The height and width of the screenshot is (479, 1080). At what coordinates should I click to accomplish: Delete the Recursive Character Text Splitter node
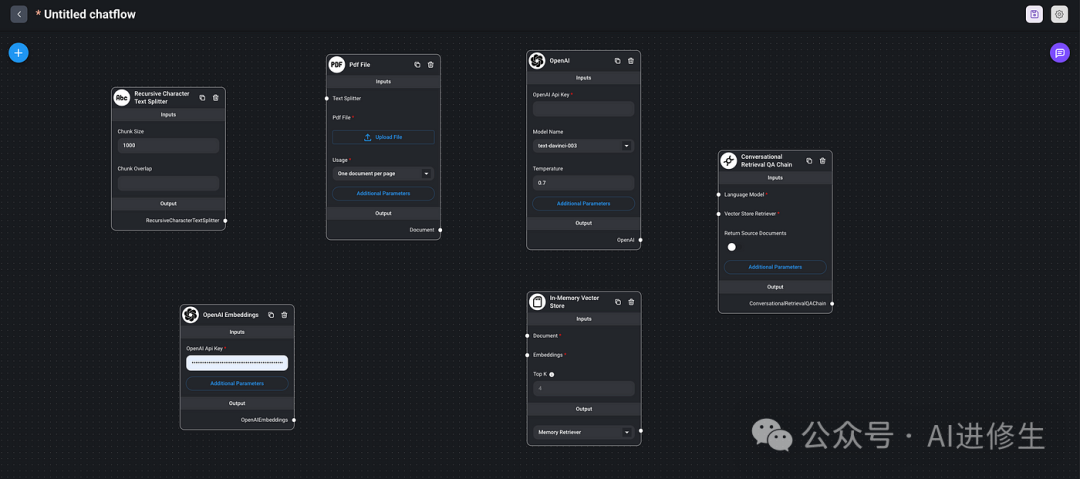[216, 98]
